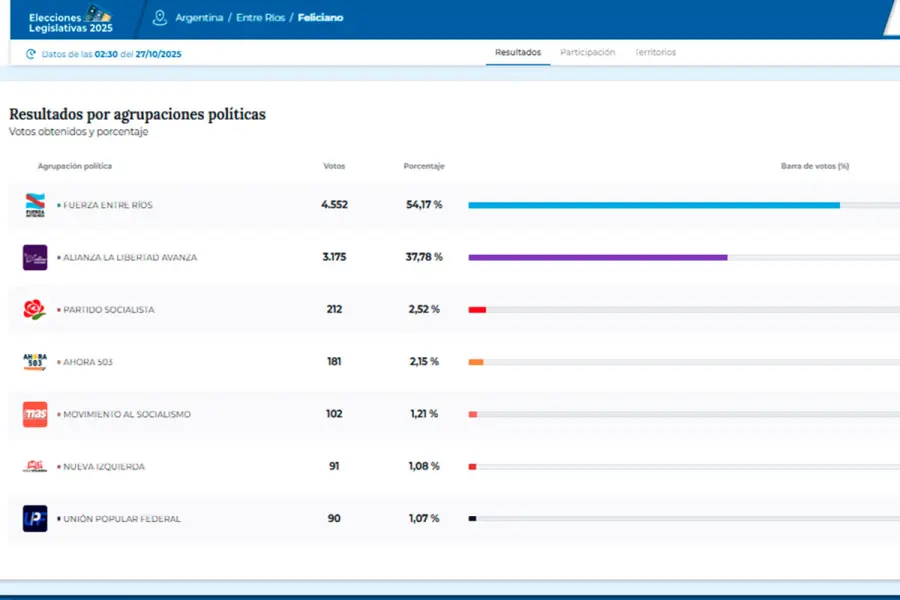The height and width of the screenshot is (600, 900).
Task: Sort by the Votos column header
Action: 334,166
